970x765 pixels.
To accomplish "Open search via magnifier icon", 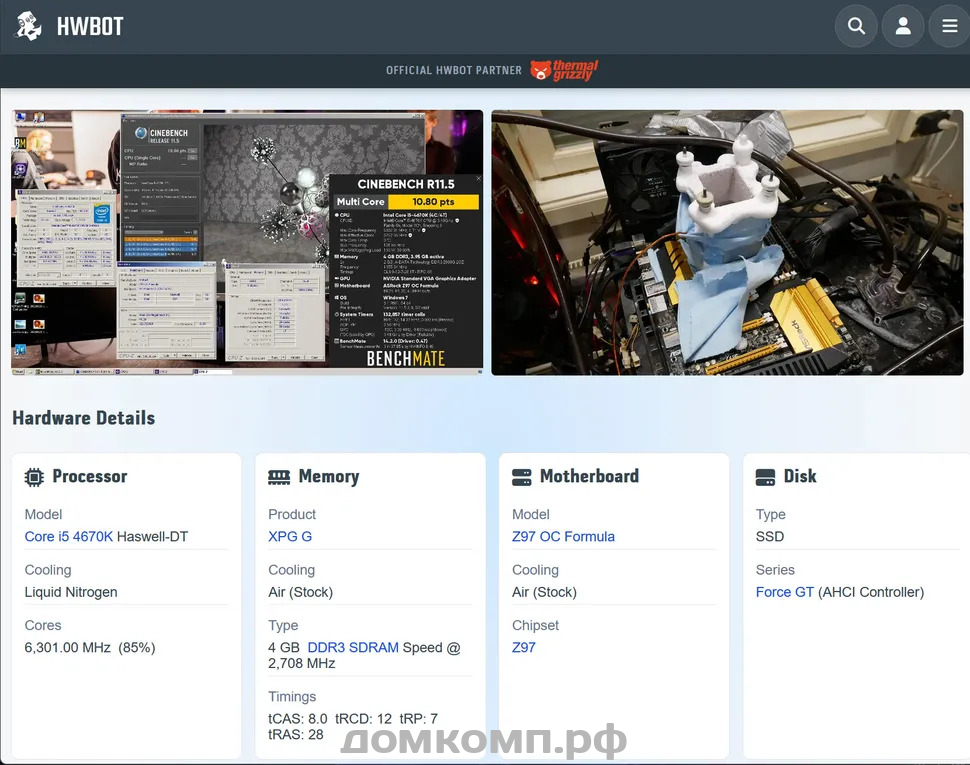I will click(856, 26).
